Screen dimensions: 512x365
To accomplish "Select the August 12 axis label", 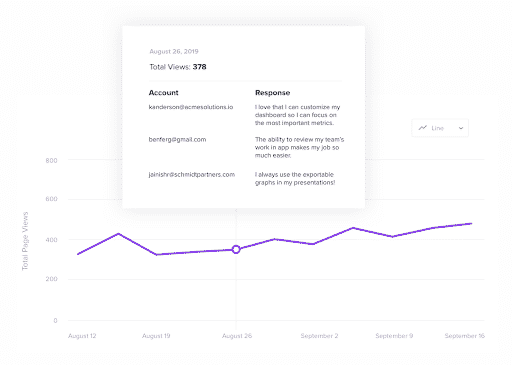I will click(x=82, y=336).
